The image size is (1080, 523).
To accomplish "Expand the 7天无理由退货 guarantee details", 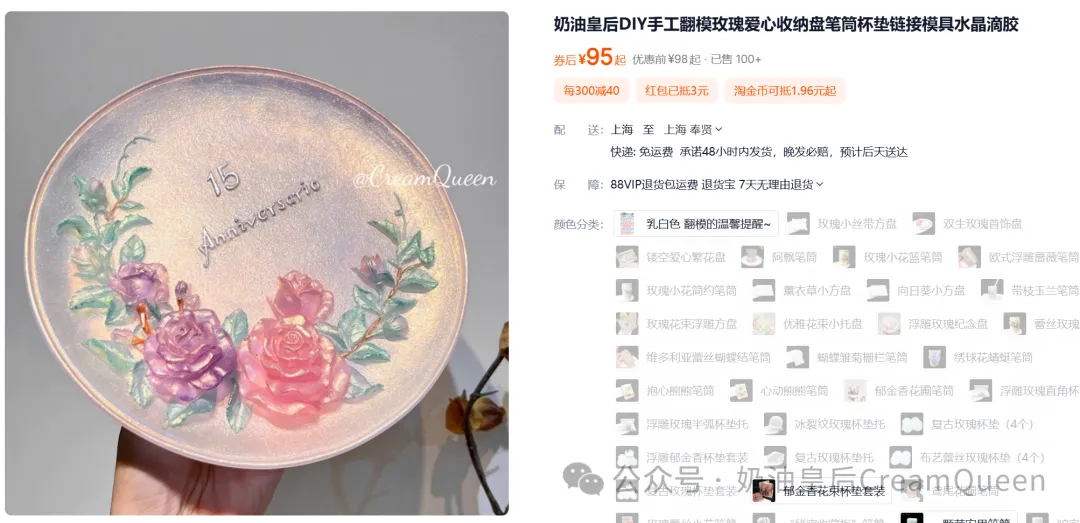I will [x=781, y=185].
